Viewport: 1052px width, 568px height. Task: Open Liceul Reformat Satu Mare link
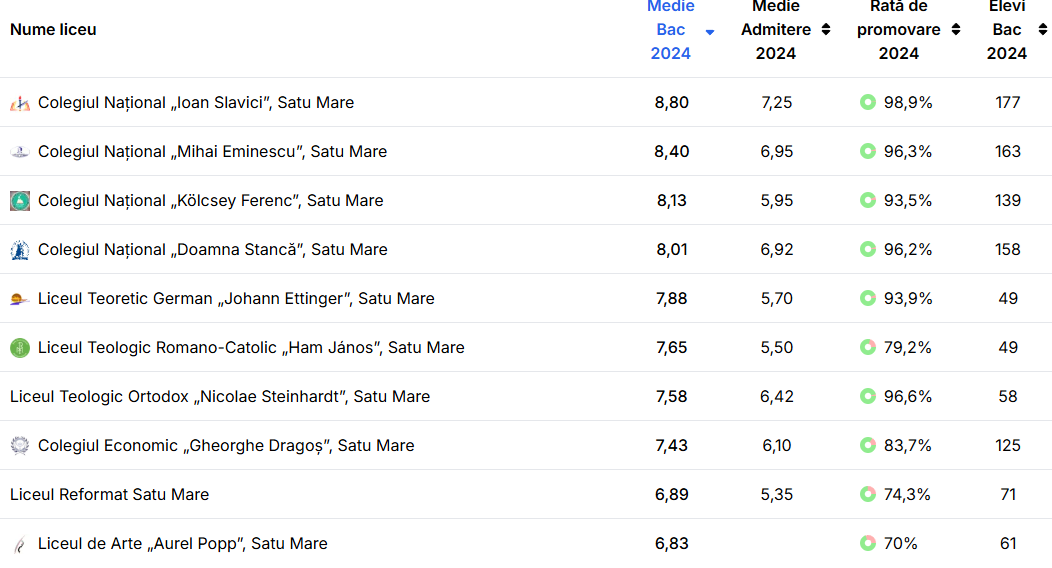click(x=109, y=495)
